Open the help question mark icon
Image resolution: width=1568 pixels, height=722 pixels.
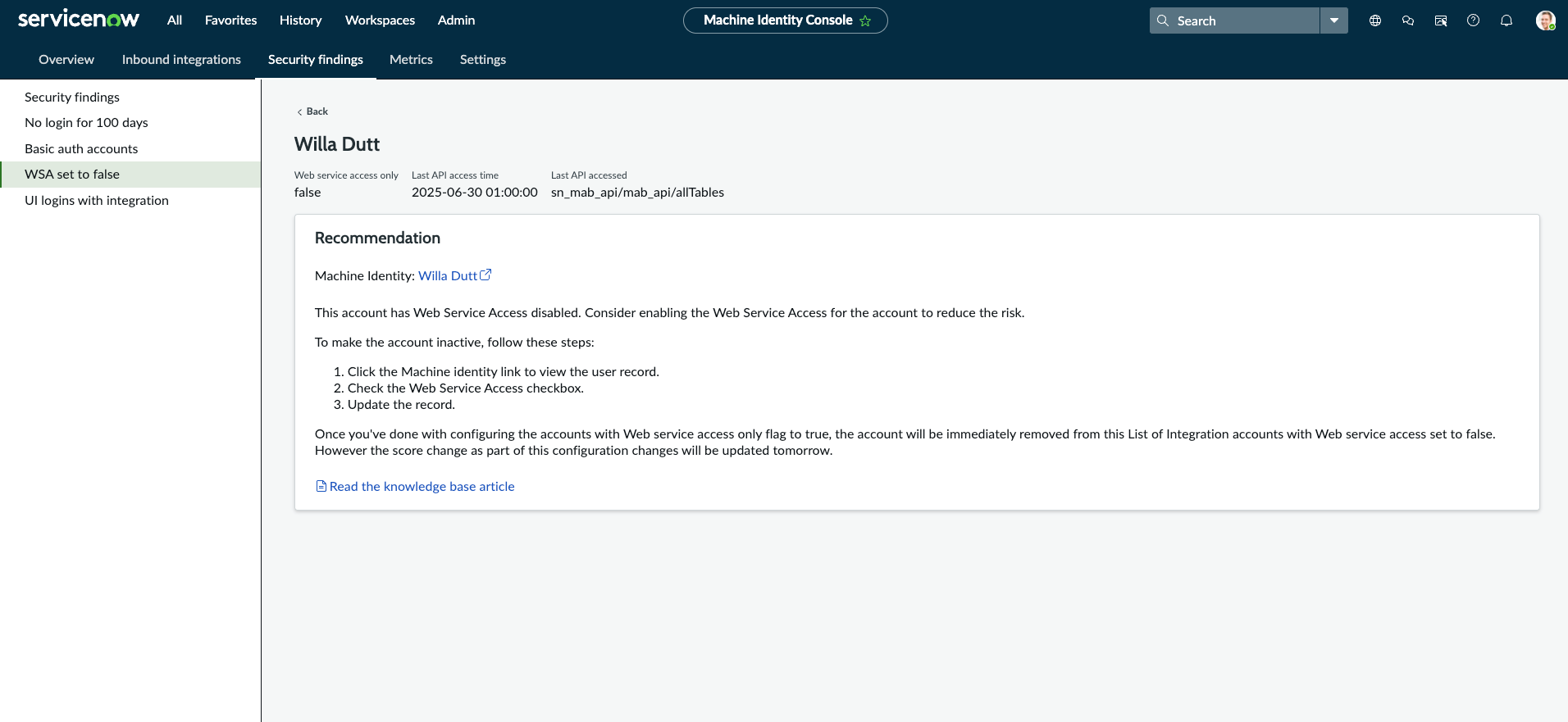click(1474, 20)
